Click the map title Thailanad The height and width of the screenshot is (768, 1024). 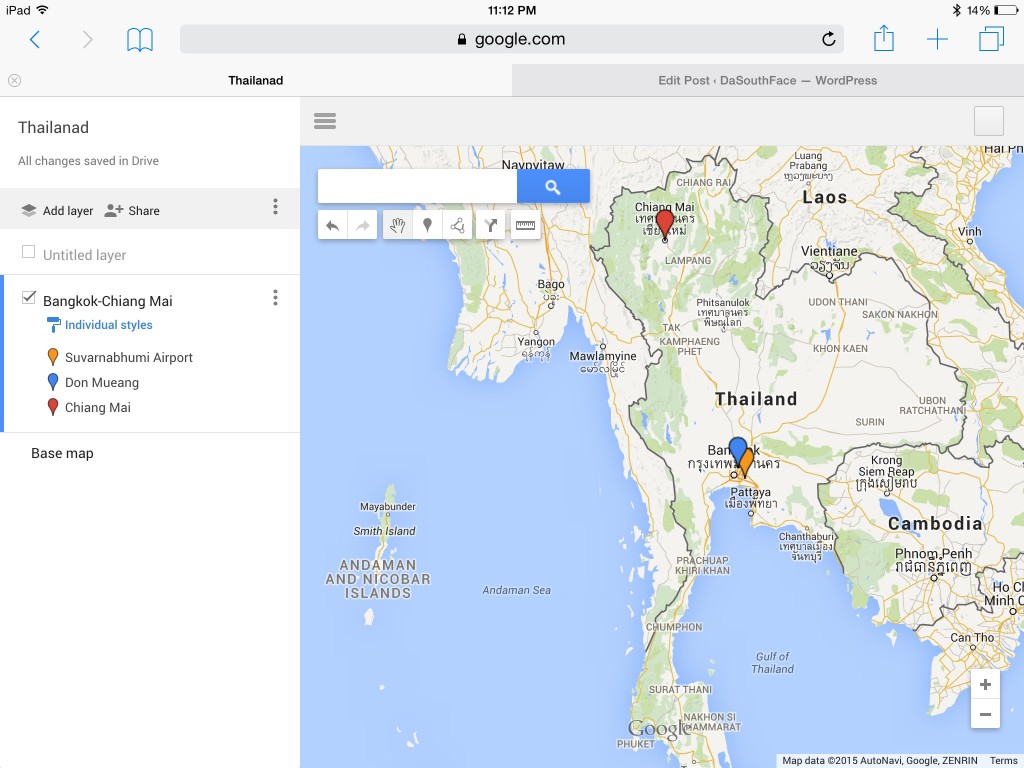[x=54, y=127]
